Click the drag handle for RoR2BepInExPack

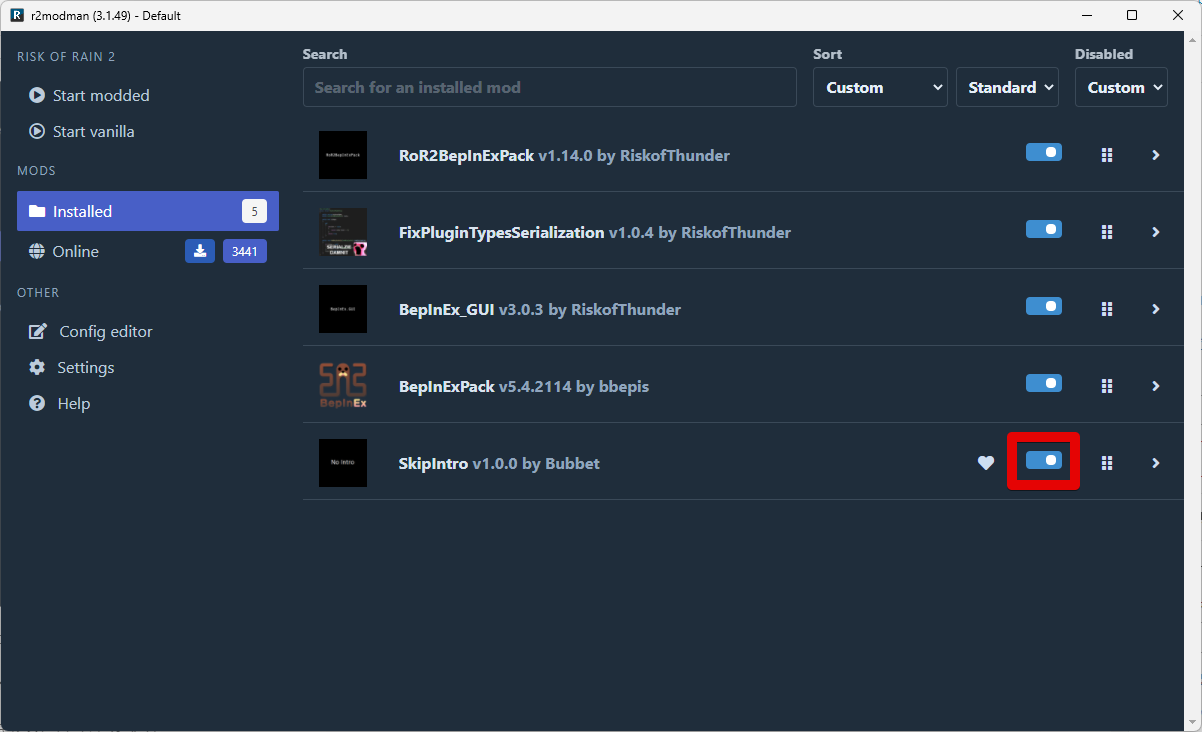[x=1107, y=155]
